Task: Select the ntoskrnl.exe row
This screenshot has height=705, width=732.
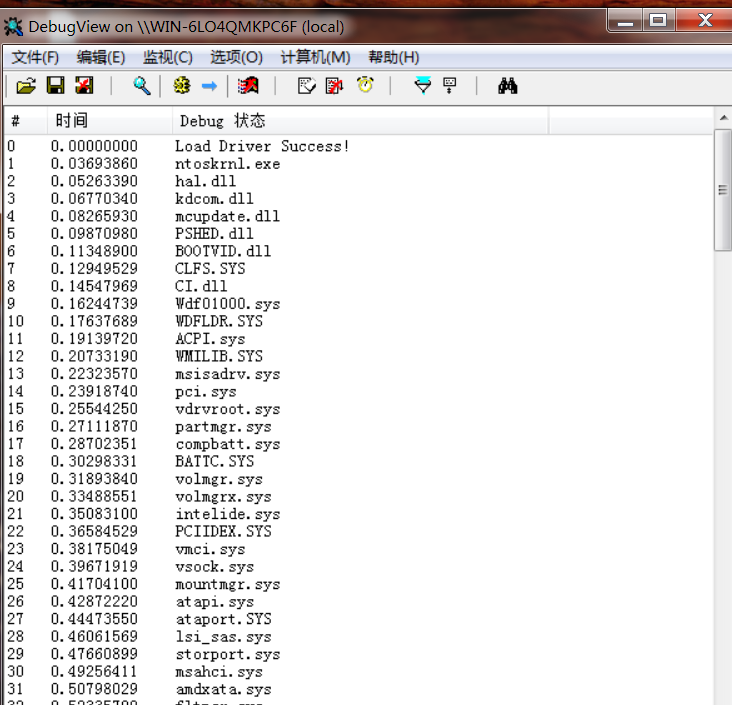Action: pyautogui.click(x=359, y=164)
